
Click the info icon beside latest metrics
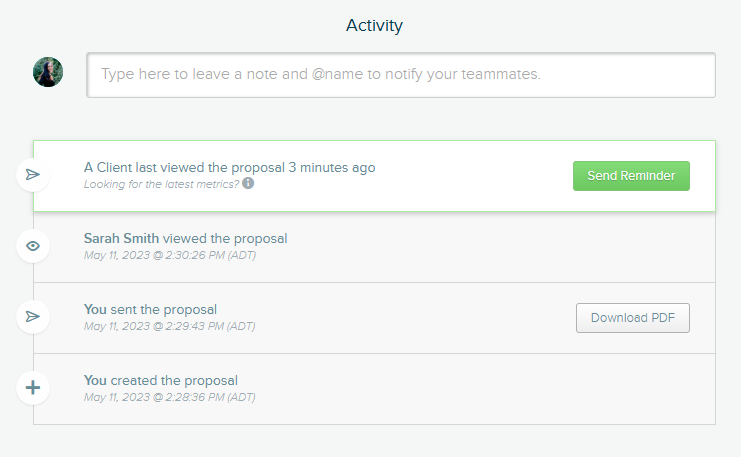tap(248, 184)
